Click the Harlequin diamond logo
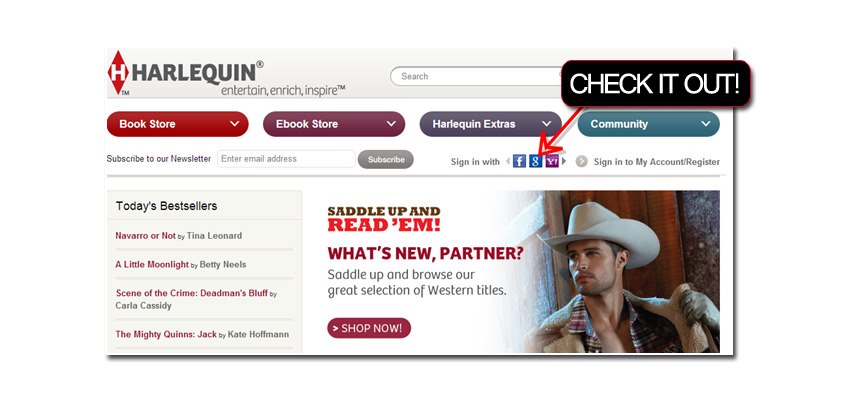Viewport: 843px width, 403px height. [118, 73]
